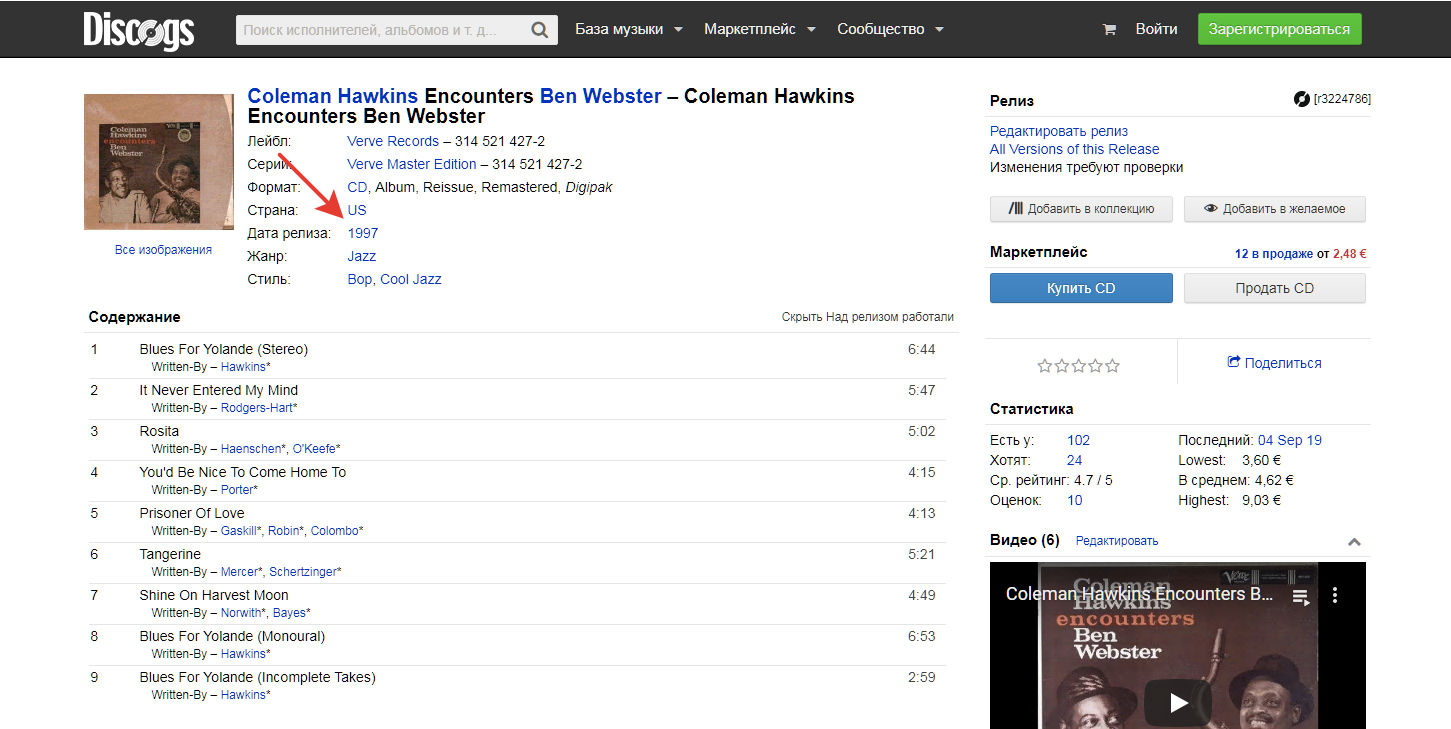The height and width of the screenshot is (729, 1451).
Task: Click the last sold date 04 Sep 19
Action: 1290,440
